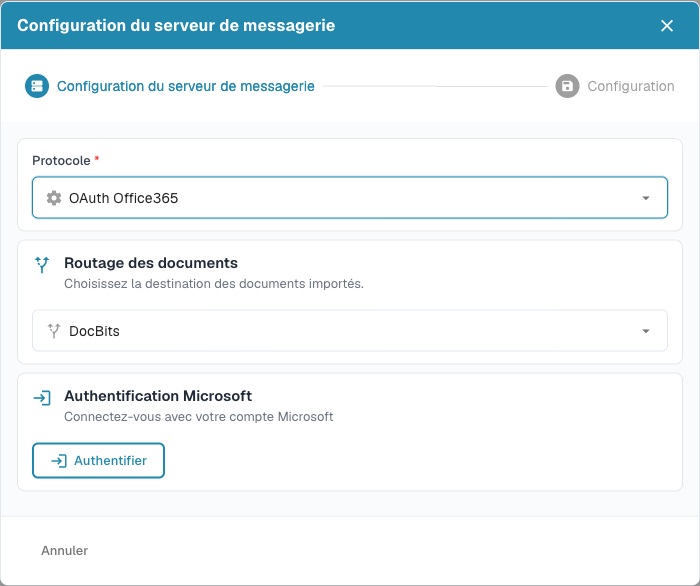The image size is (700, 586).
Task: Click the Annuler button
Action: (65, 551)
